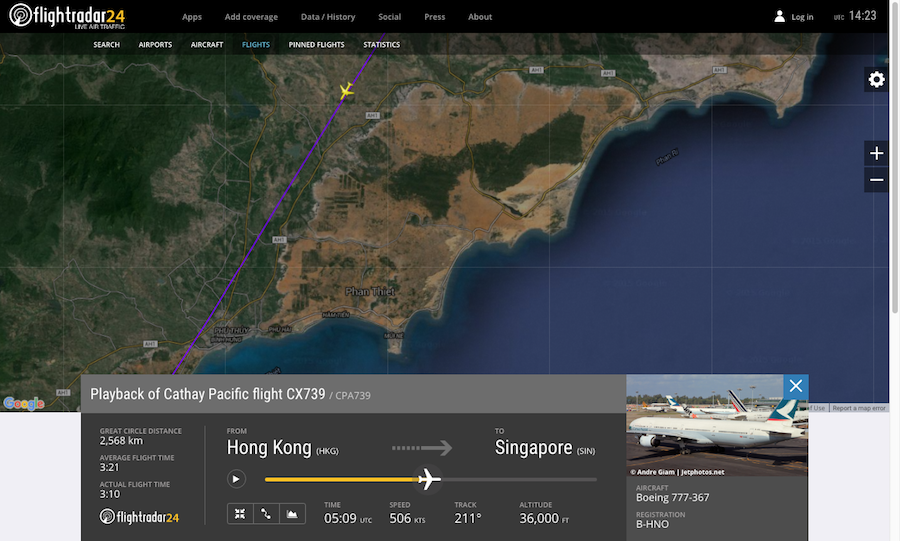
Task: Click the fit-to-screen view icon
Action: [x=240, y=513]
